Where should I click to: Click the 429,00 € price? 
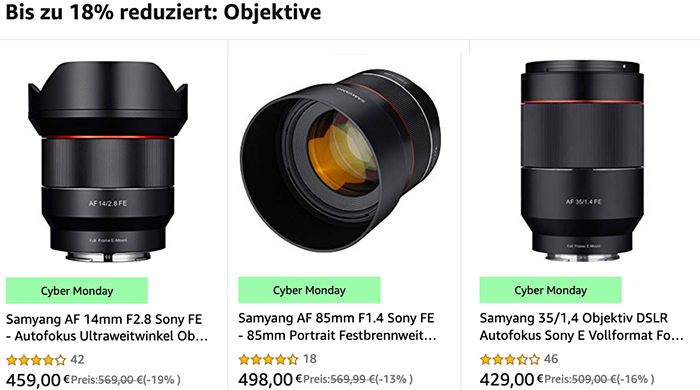[x=512, y=379]
